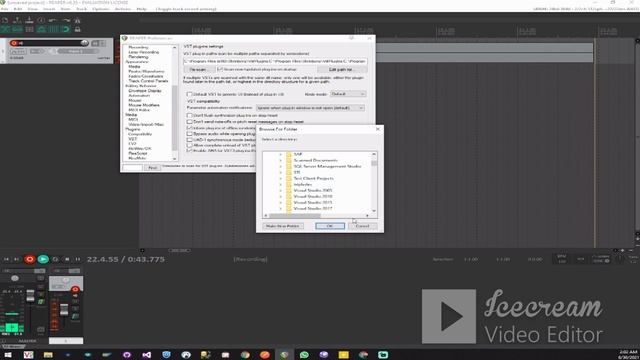Screen dimensions: 640x360
Task: Open File Explorer from the taskbar
Action: [48, 355]
